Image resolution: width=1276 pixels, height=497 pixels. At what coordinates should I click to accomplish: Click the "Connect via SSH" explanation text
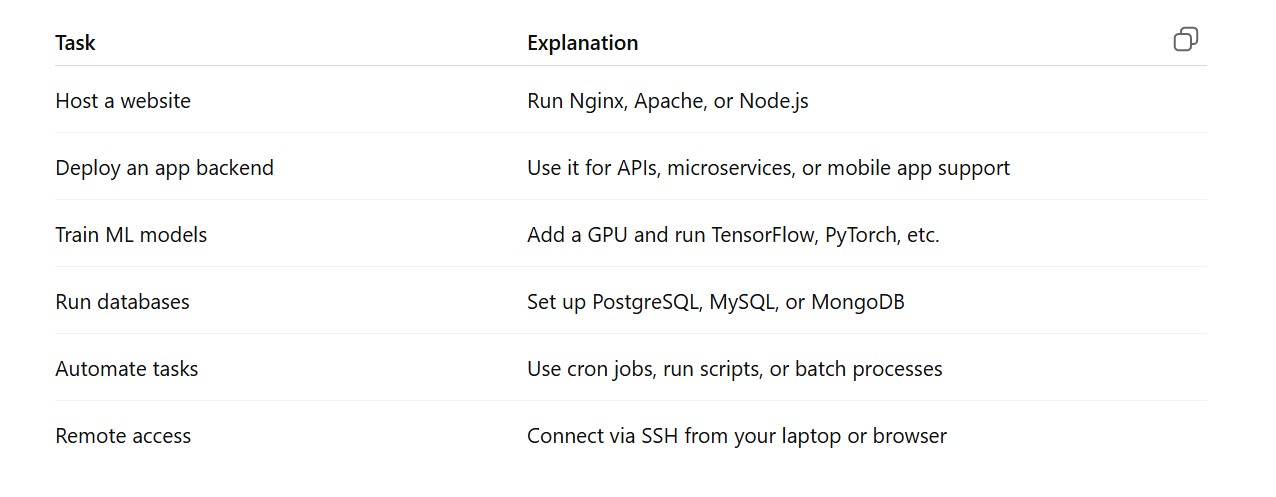point(736,436)
